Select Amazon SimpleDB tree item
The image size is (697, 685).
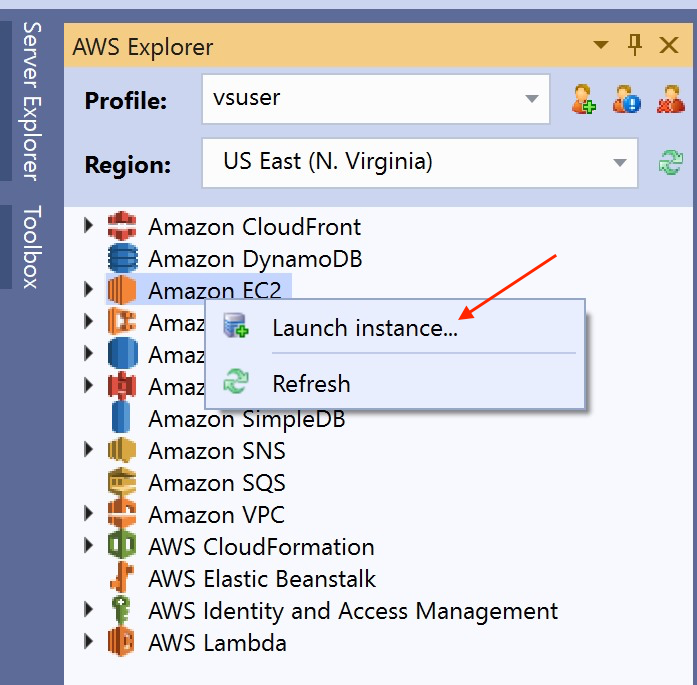(x=247, y=419)
